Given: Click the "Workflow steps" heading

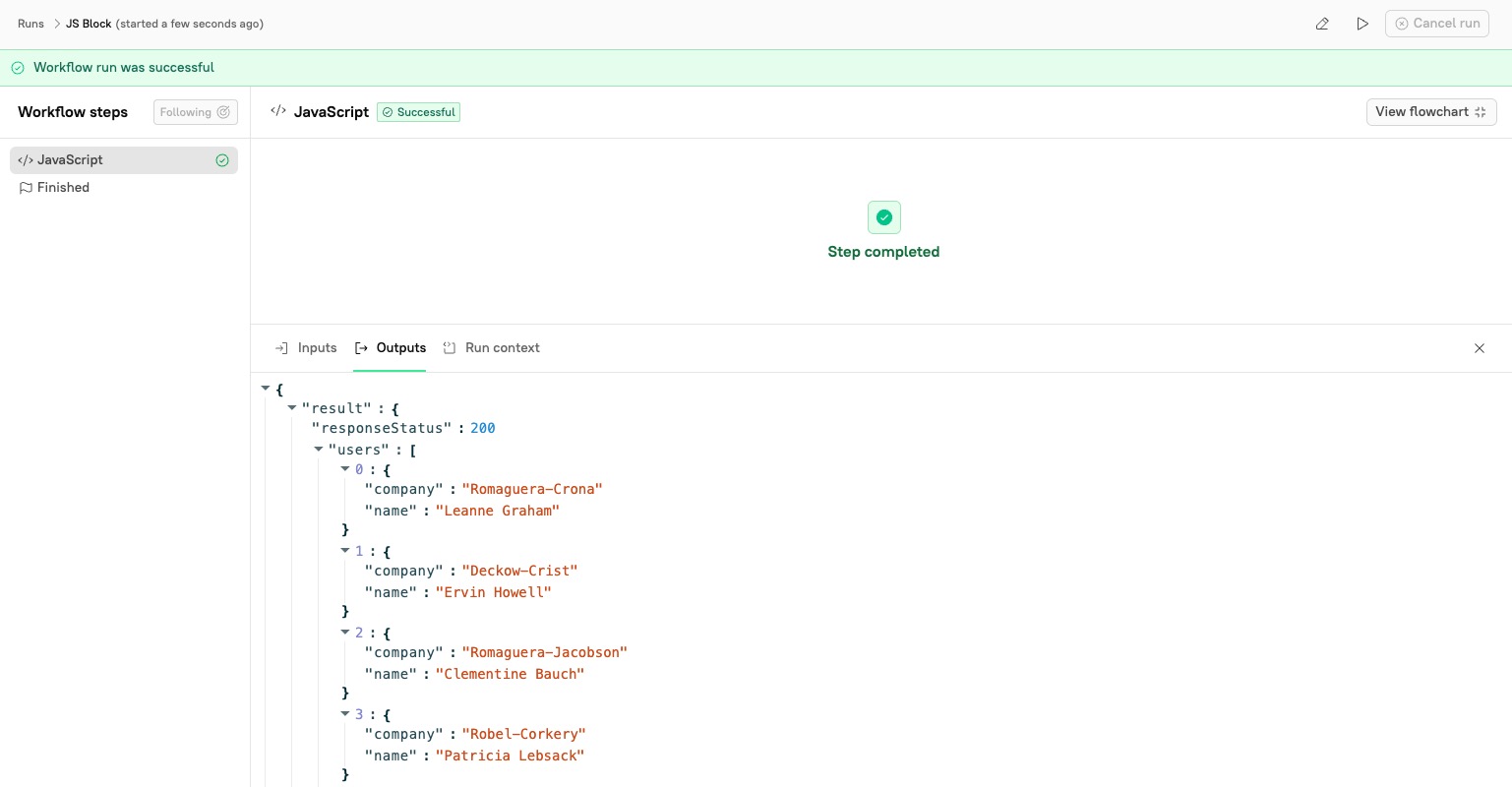Looking at the screenshot, I should [x=73, y=112].
